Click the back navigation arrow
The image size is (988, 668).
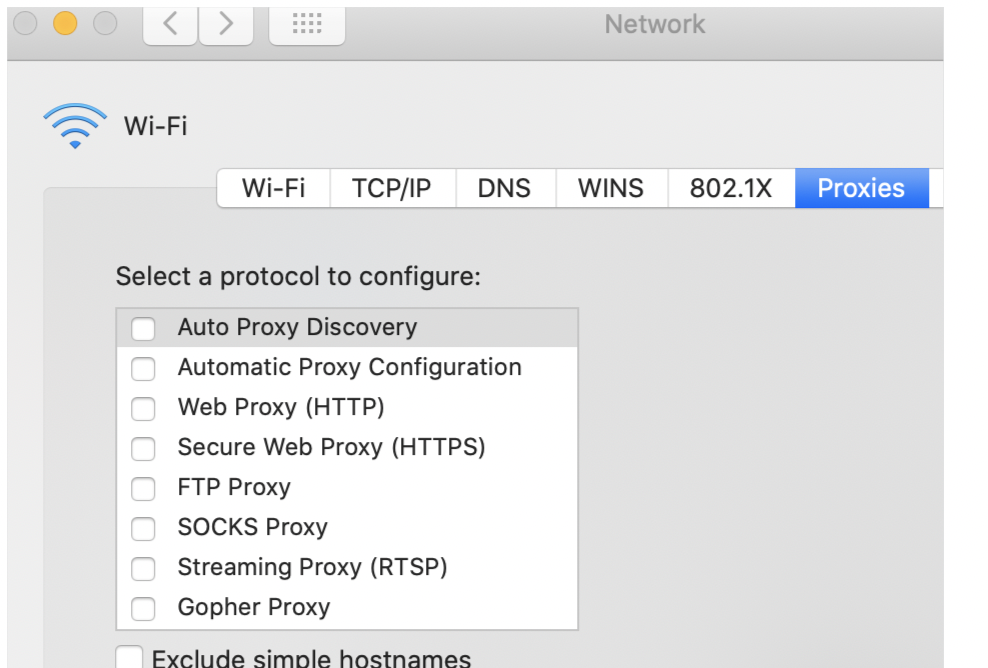(x=171, y=25)
